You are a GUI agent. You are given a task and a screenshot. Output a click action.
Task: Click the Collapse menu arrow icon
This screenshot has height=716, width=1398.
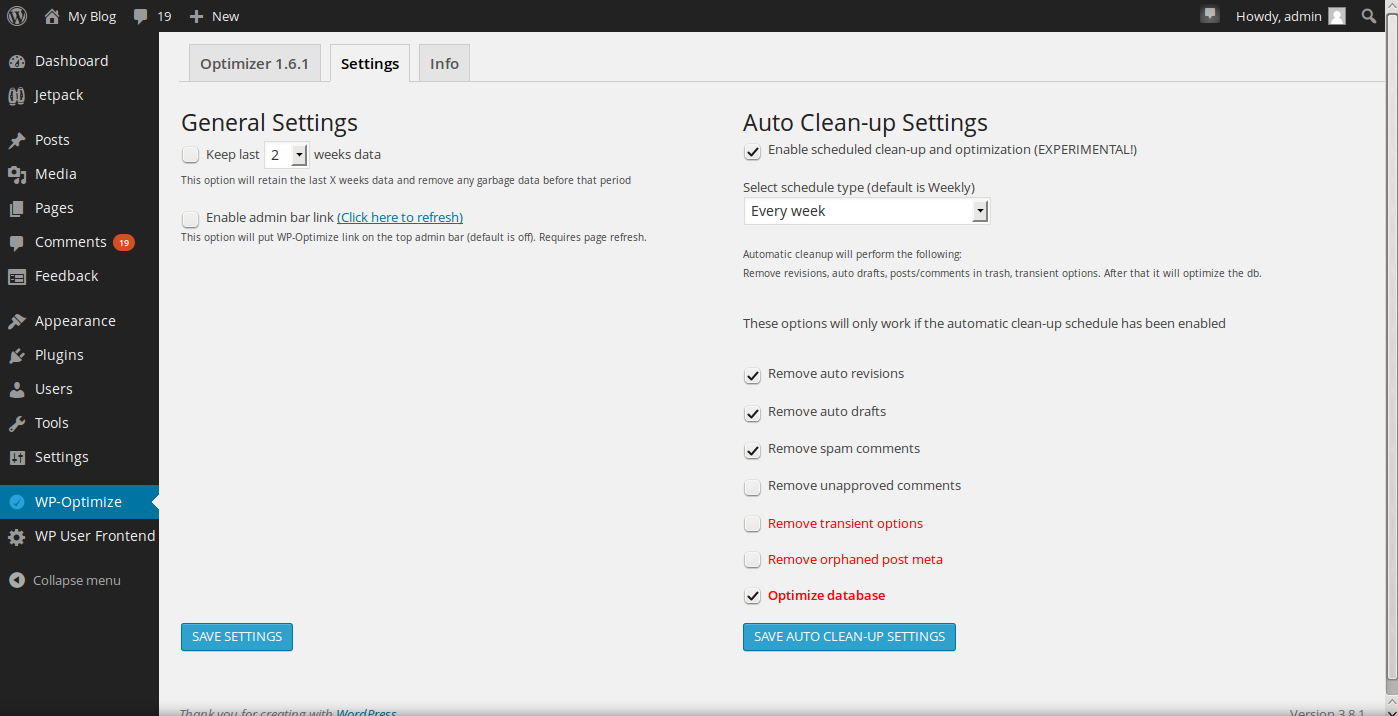tap(17, 581)
